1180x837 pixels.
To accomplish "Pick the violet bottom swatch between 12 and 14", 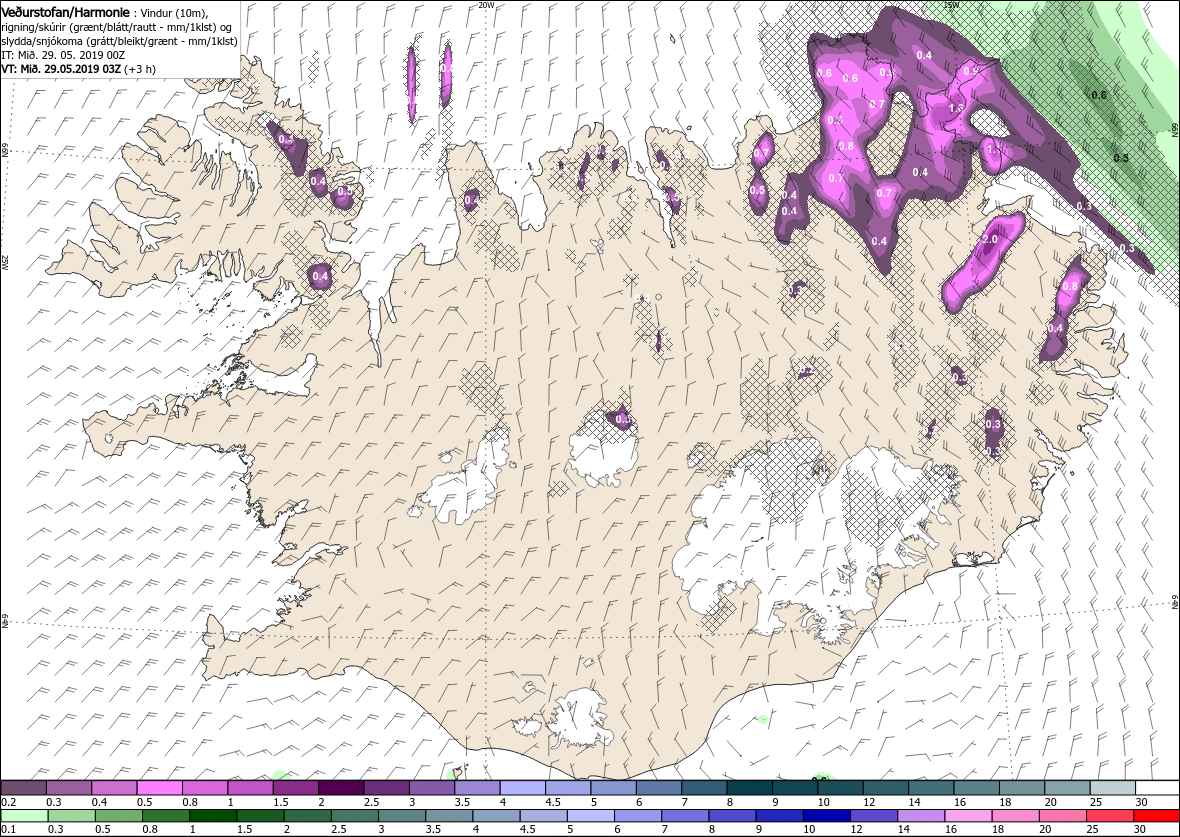I will (873, 816).
